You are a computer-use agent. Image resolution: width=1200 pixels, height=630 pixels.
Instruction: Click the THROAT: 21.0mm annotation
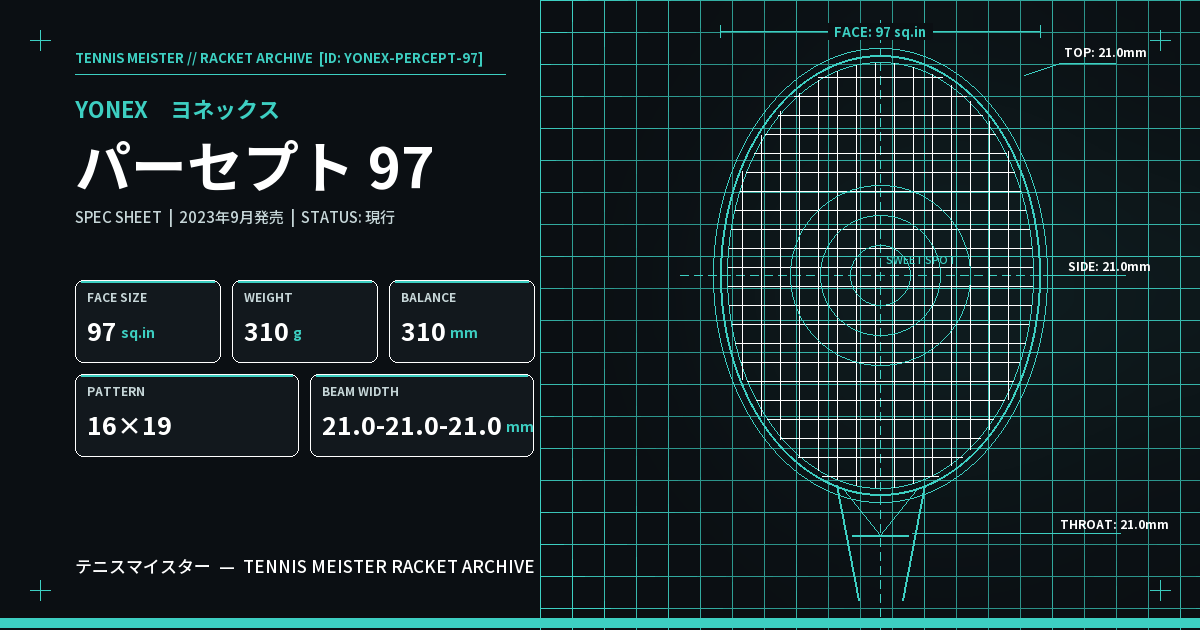(x=1114, y=525)
